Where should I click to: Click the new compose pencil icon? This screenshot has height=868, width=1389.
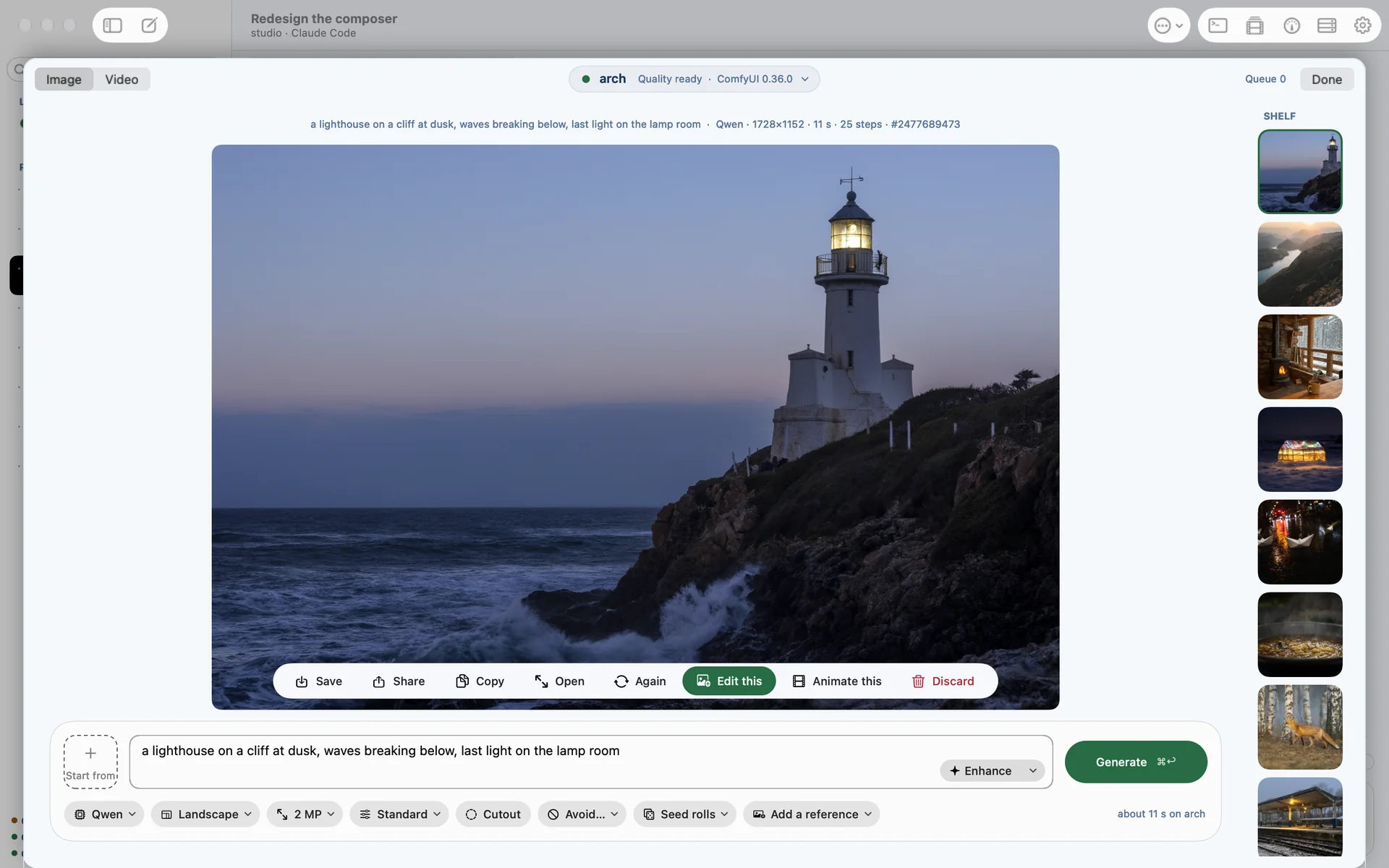[149, 25]
